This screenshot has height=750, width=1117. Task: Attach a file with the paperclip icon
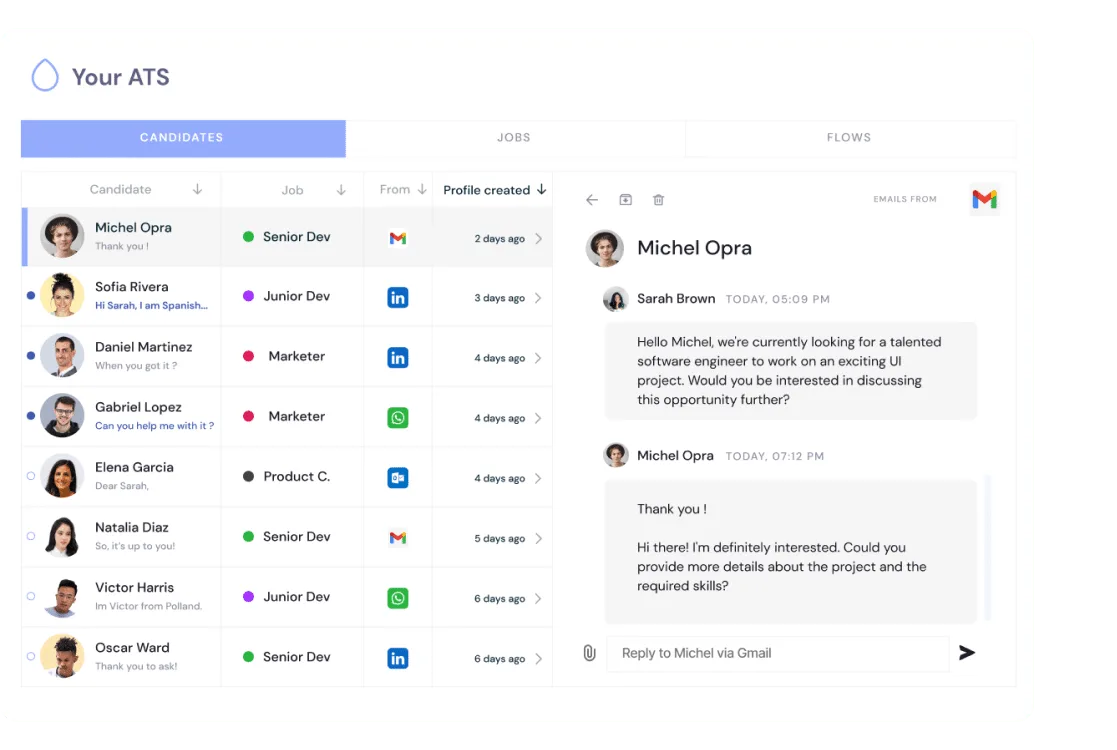point(589,652)
